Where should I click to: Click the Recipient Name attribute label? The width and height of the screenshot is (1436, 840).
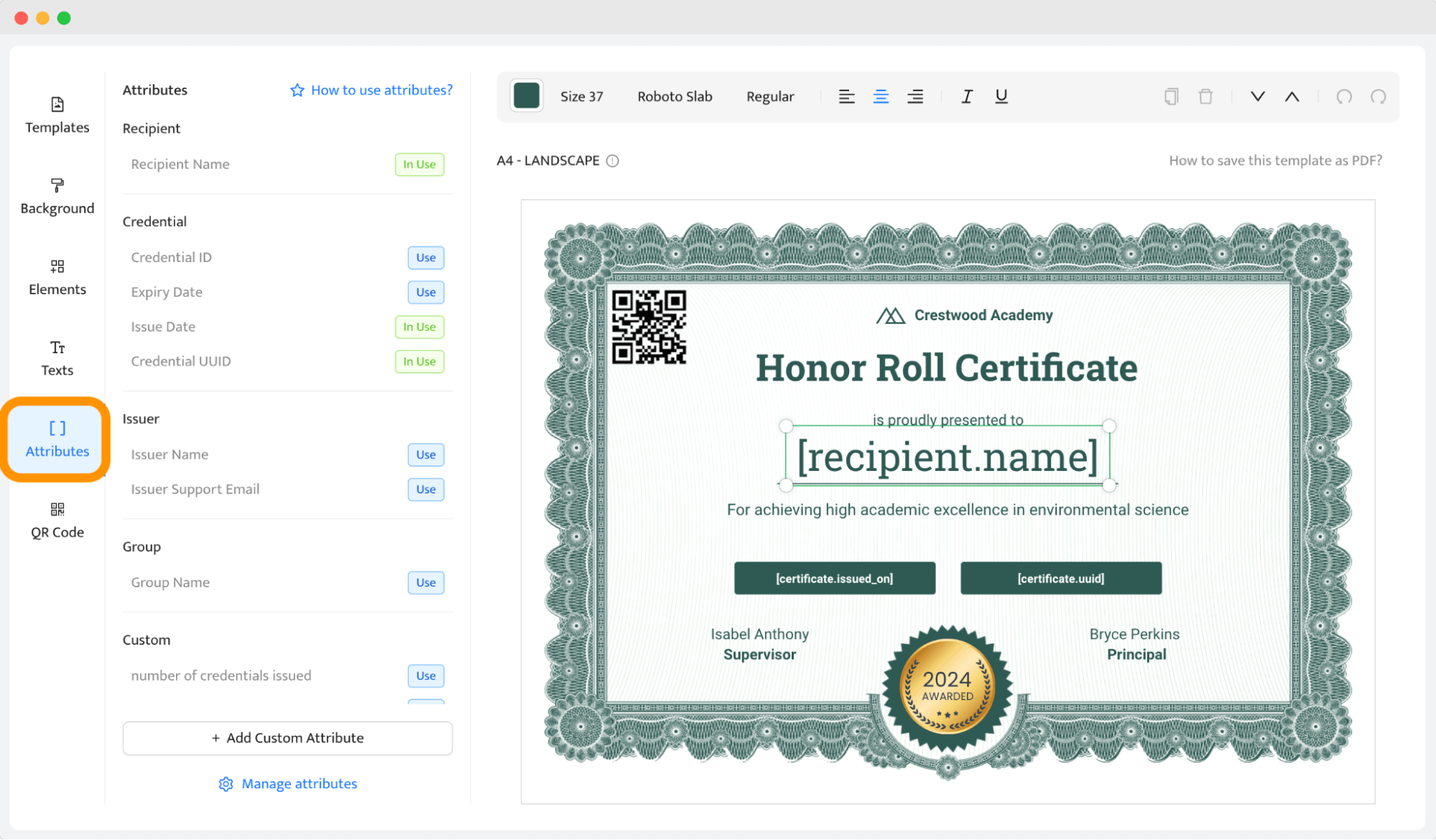pos(180,164)
